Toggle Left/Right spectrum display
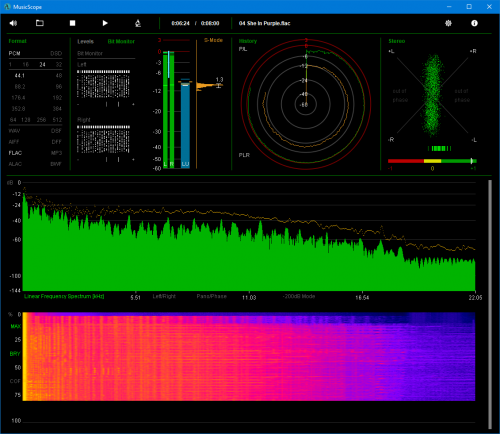500x434 pixels. pyautogui.click(x=164, y=296)
